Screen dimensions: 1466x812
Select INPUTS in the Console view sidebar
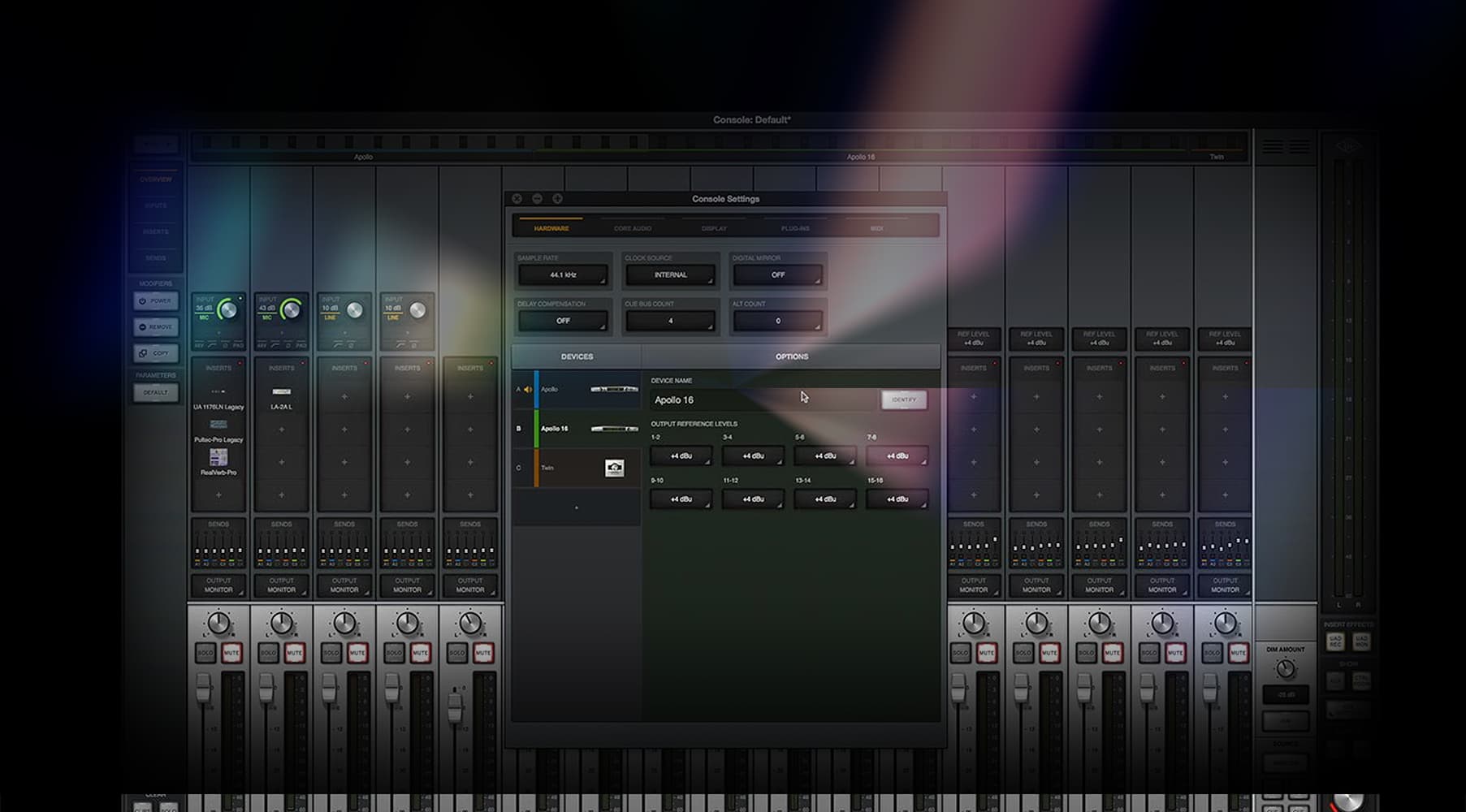[x=156, y=205]
